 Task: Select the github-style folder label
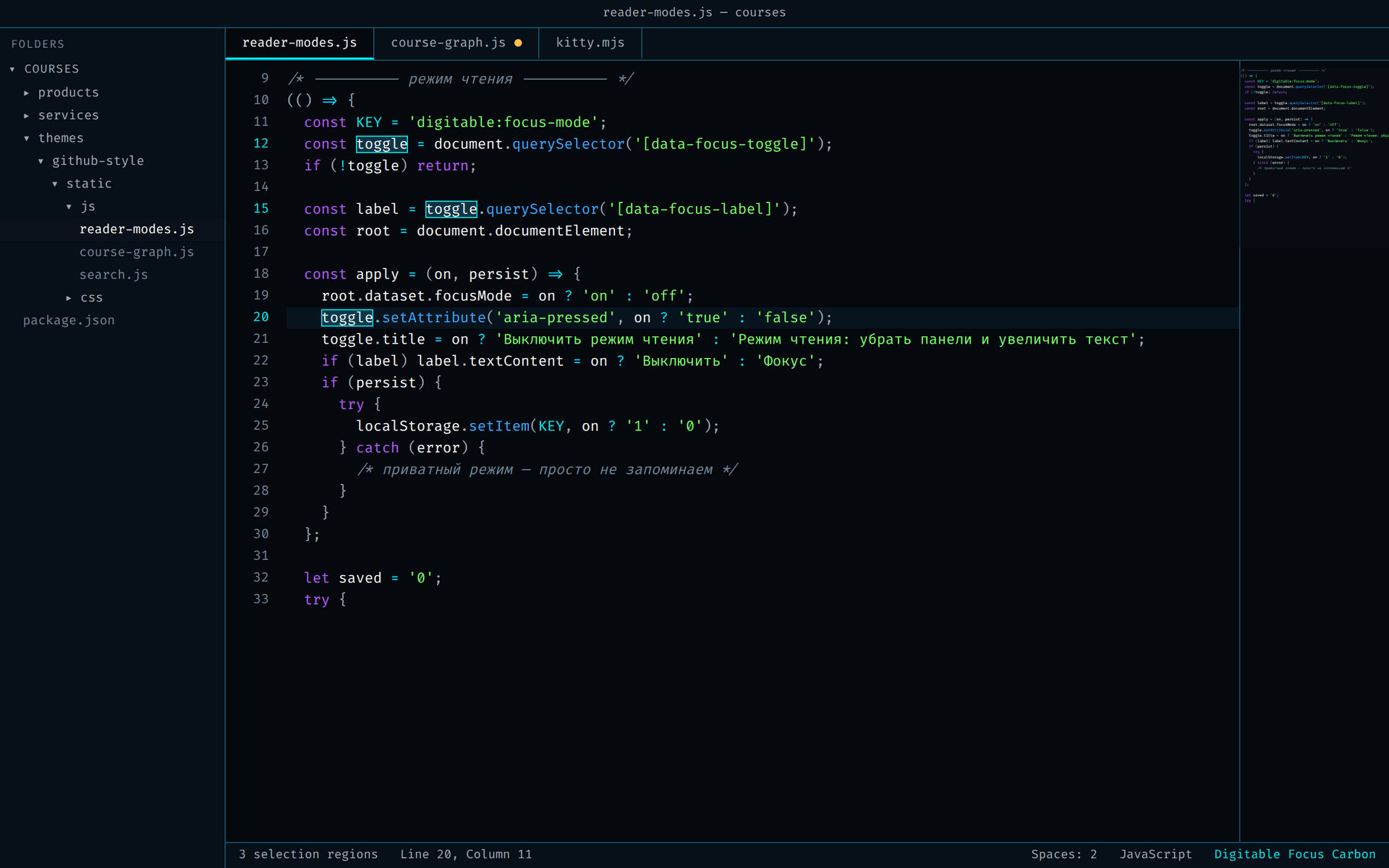[x=98, y=161]
